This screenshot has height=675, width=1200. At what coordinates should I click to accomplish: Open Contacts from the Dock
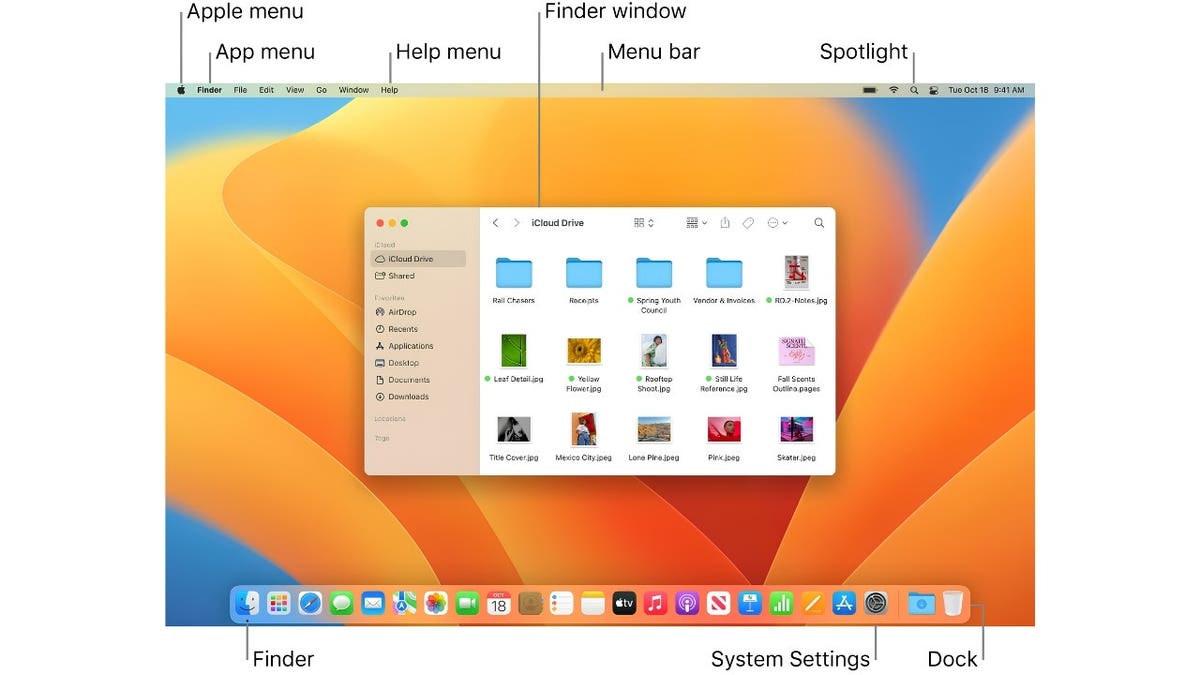530,603
